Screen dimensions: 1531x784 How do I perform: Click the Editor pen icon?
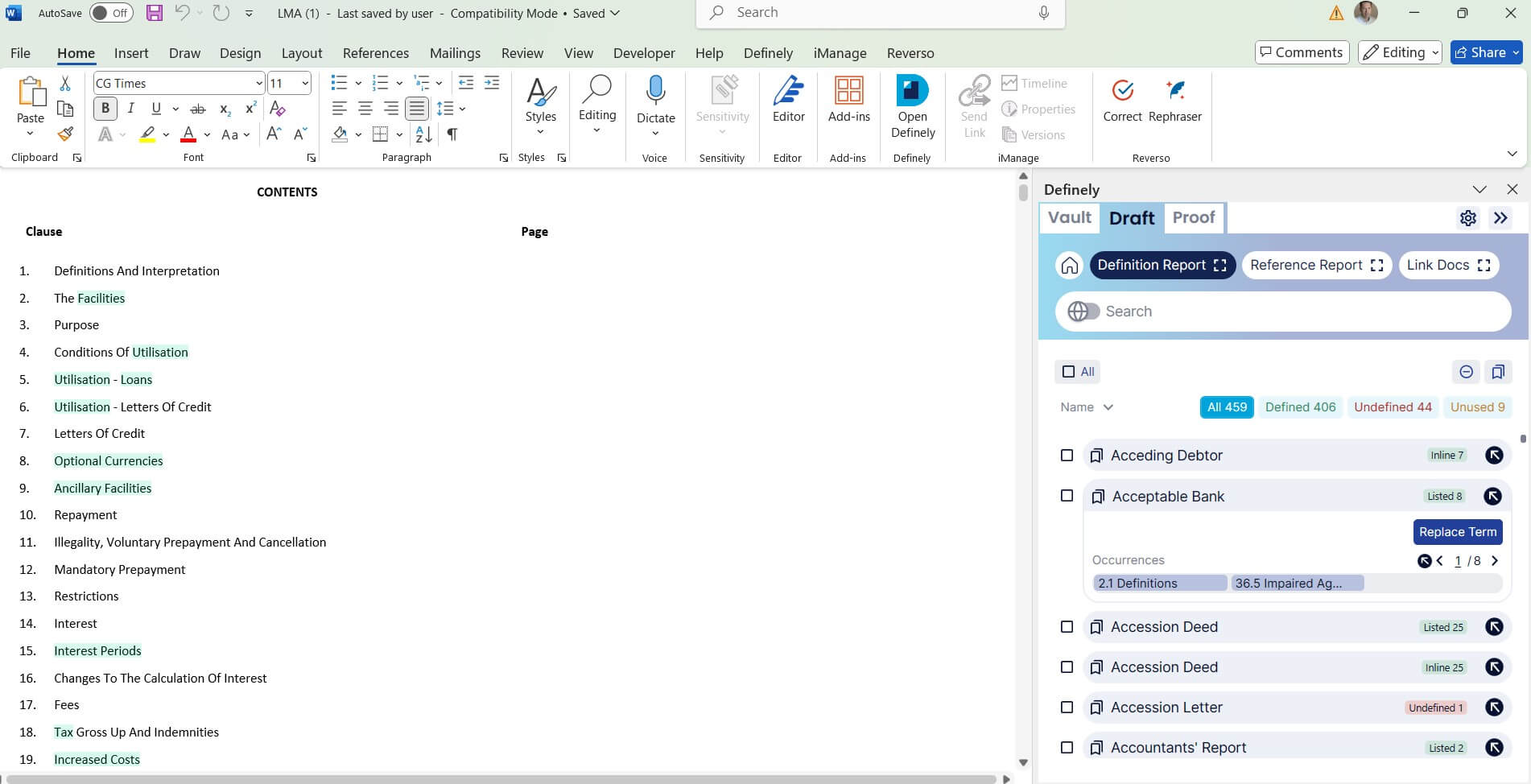tap(788, 91)
